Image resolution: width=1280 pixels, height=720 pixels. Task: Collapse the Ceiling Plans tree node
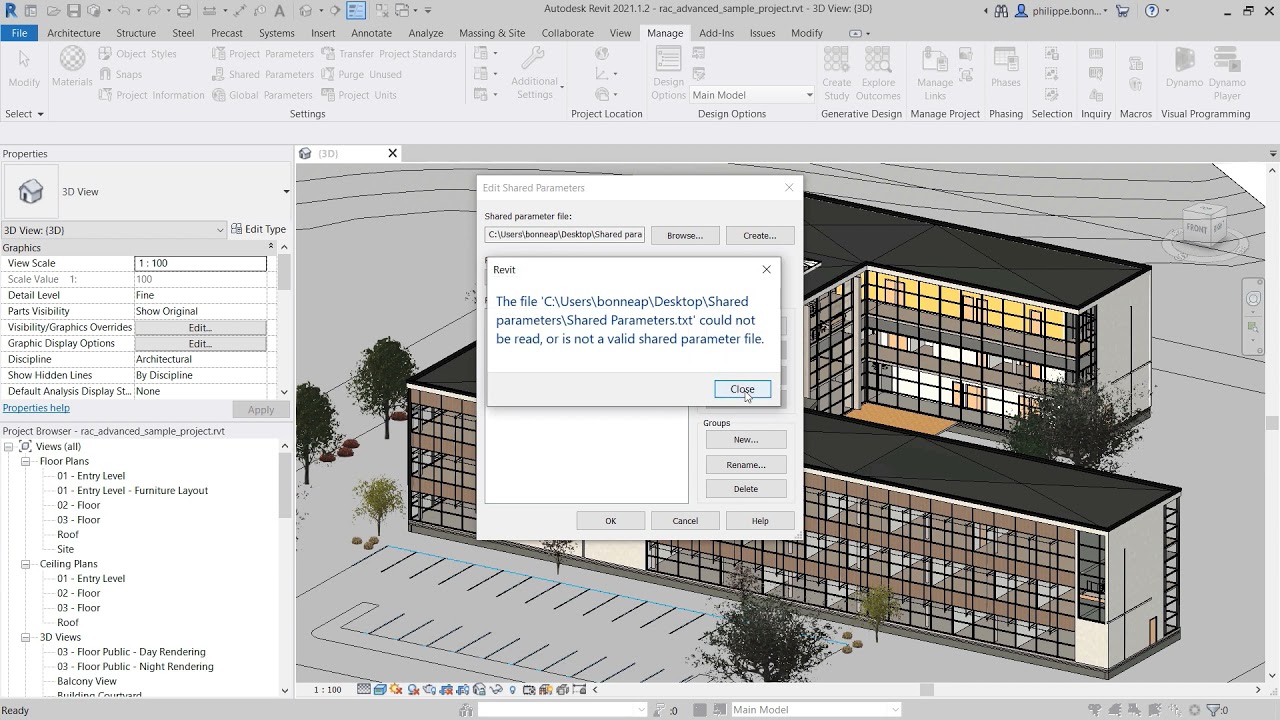[27, 564]
